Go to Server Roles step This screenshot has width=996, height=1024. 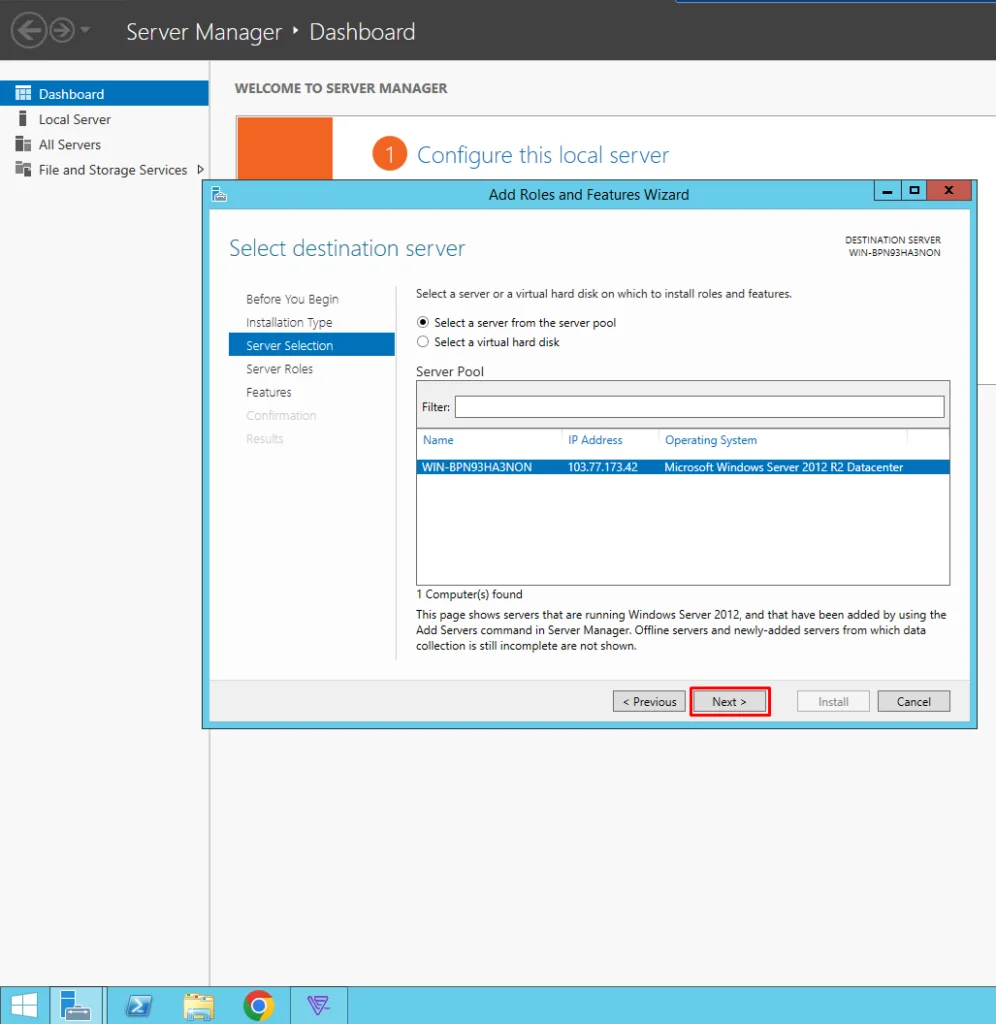(279, 369)
